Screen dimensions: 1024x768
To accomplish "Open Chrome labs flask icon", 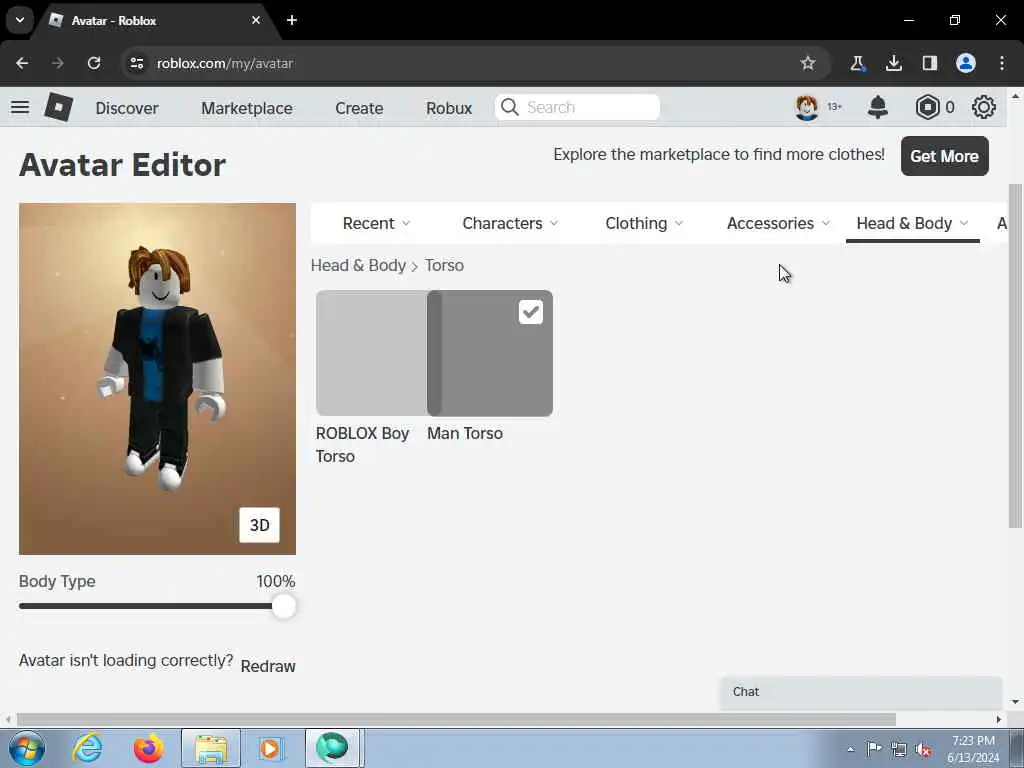I will (857, 63).
